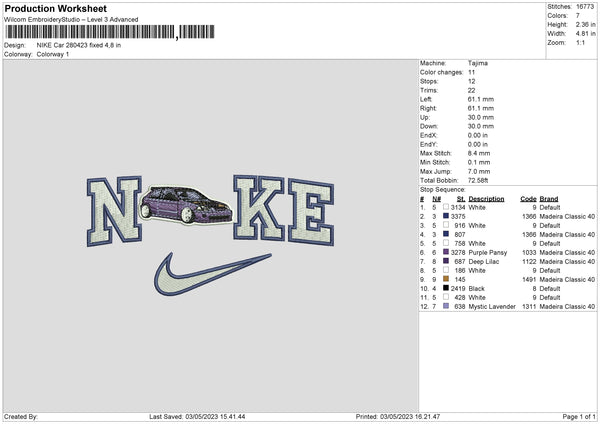
Task: Click the "Down:" label
Action: [x=429, y=126]
